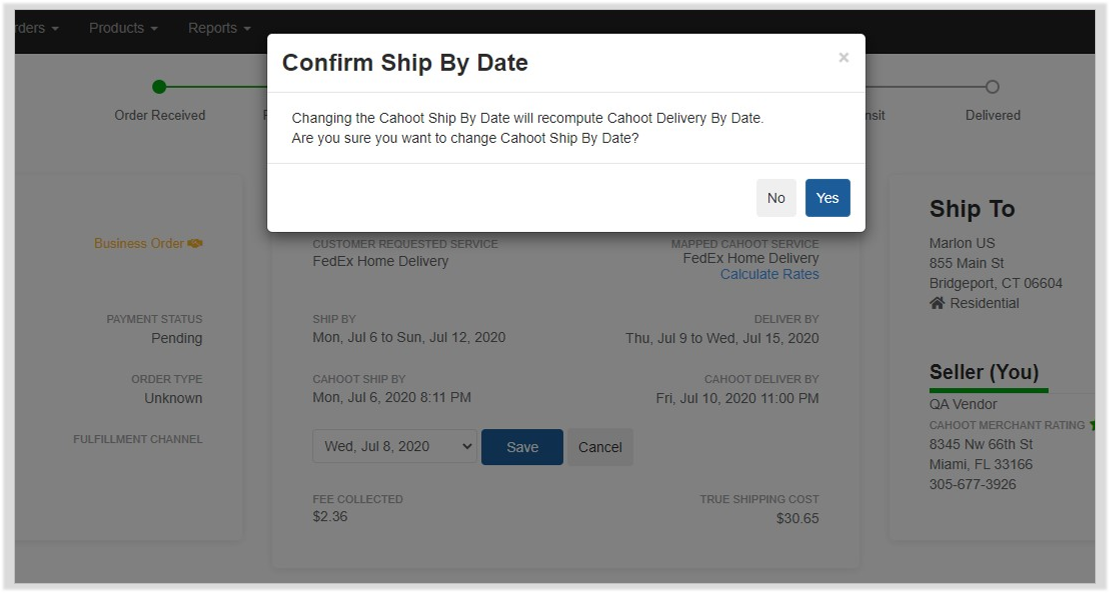The image size is (1110, 593).
Task: Click the Cahoot Merchant Rating star icon
Action: click(1092, 425)
